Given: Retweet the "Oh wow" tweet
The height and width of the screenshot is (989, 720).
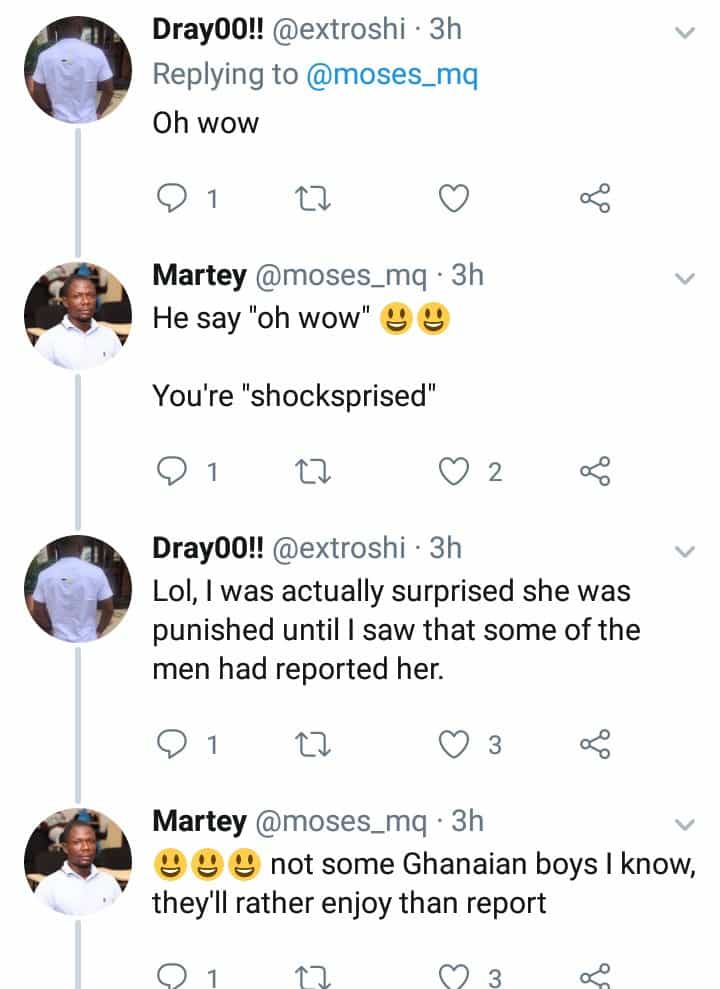Looking at the screenshot, I should tap(315, 200).
